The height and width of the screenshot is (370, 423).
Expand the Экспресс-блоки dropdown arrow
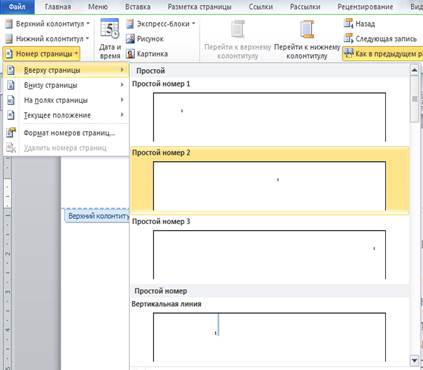coord(193,24)
